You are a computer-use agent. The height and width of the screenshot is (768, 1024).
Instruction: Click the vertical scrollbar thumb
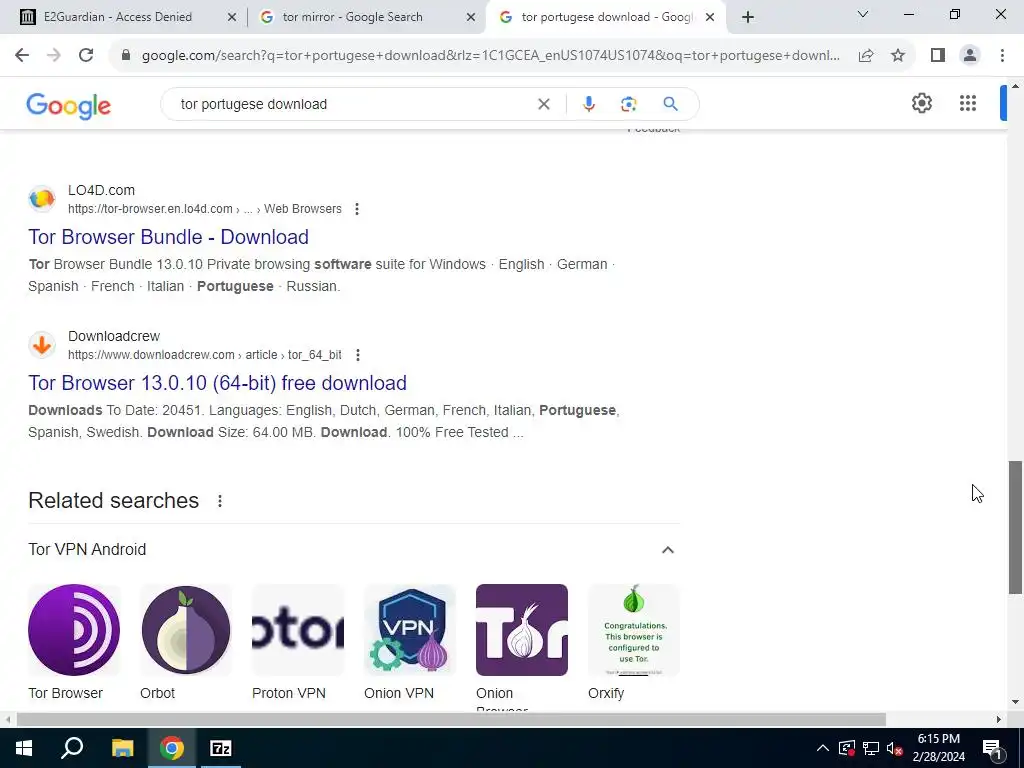coord(1016,527)
